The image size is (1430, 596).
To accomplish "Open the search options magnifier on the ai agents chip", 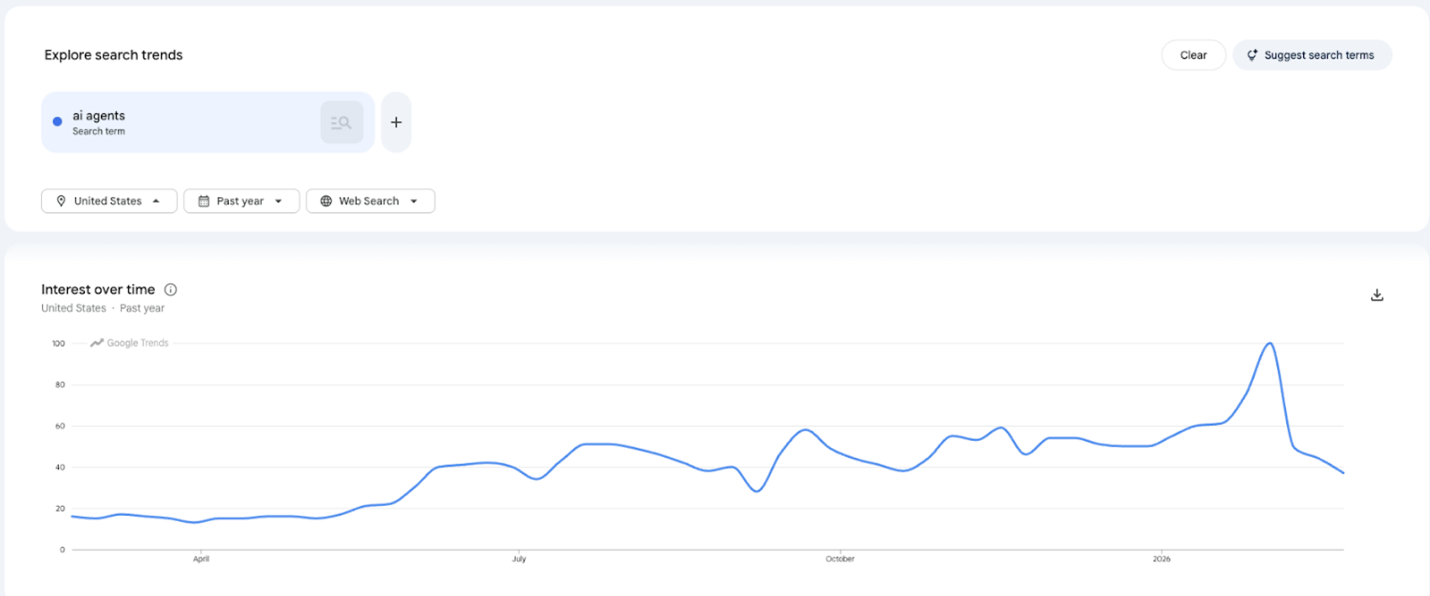I will (341, 121).
